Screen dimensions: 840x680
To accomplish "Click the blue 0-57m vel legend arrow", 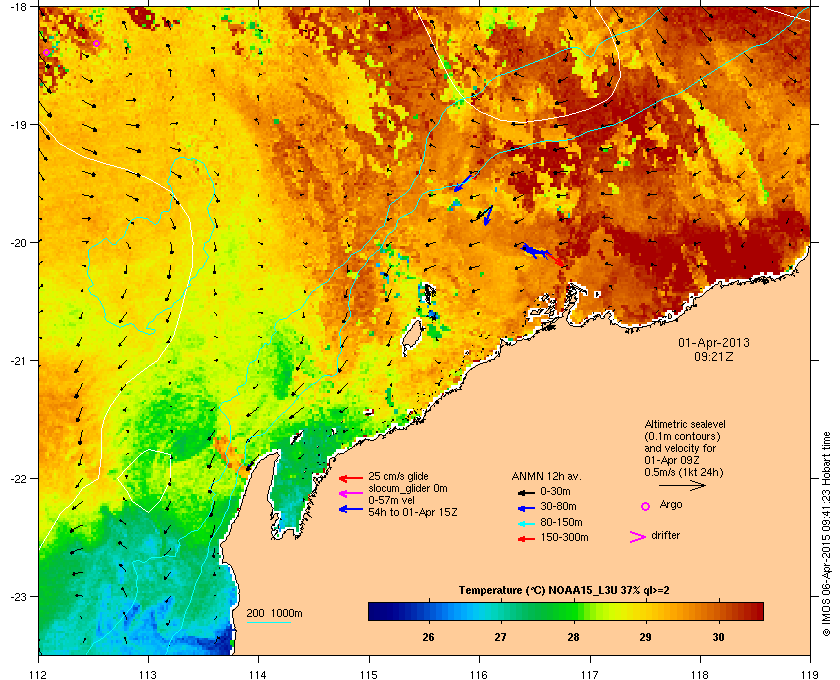I will click(x=351, y=509).
